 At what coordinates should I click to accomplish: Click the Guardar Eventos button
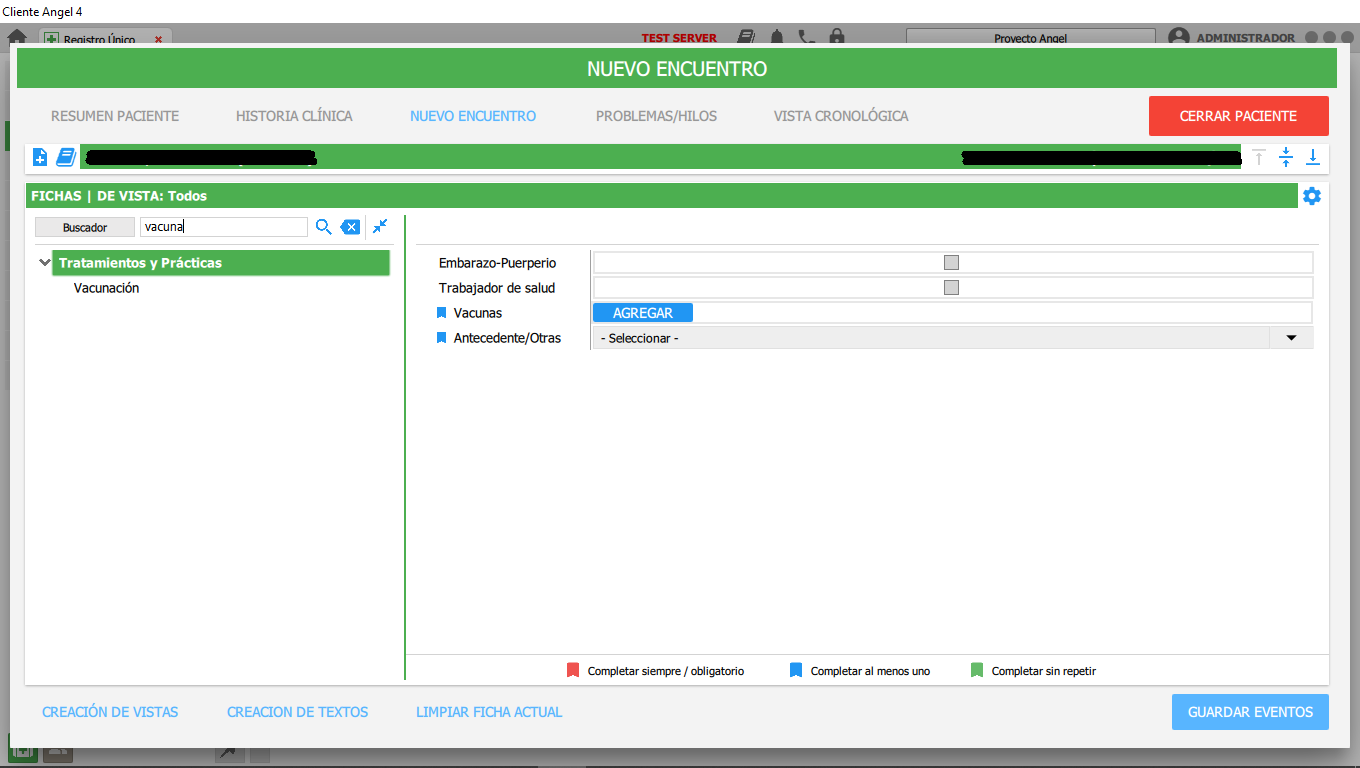(x=1250, y=712)
